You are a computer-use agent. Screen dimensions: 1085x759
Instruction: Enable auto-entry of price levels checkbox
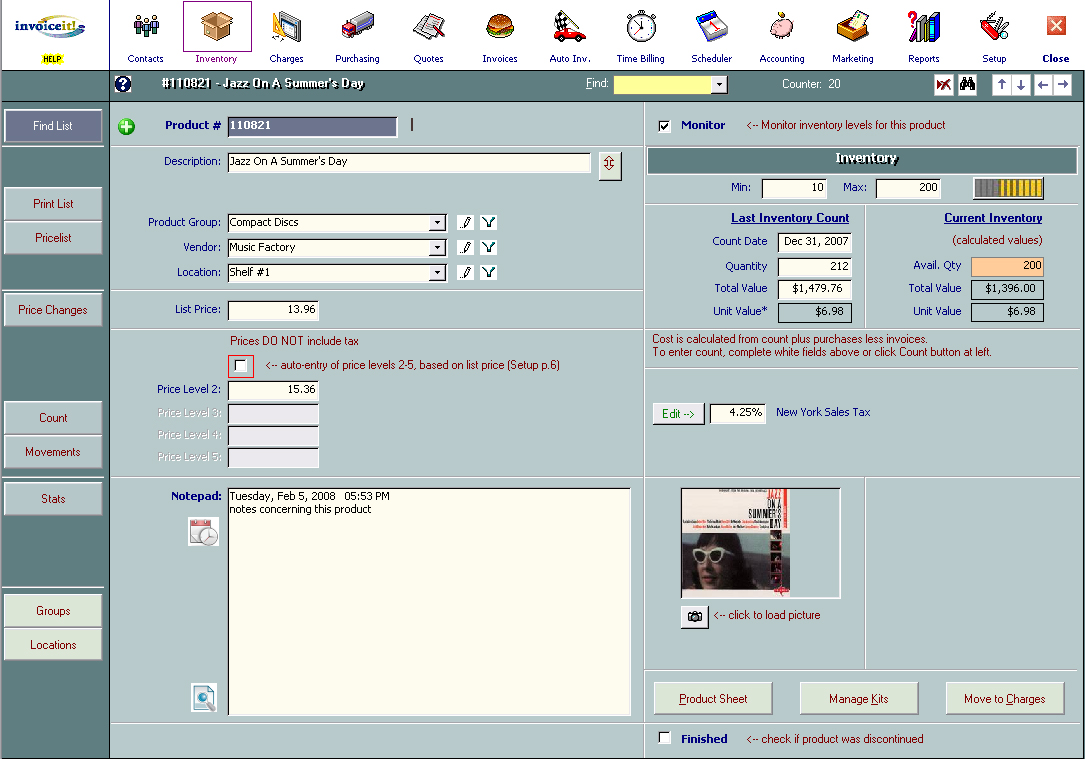[240, 366]
